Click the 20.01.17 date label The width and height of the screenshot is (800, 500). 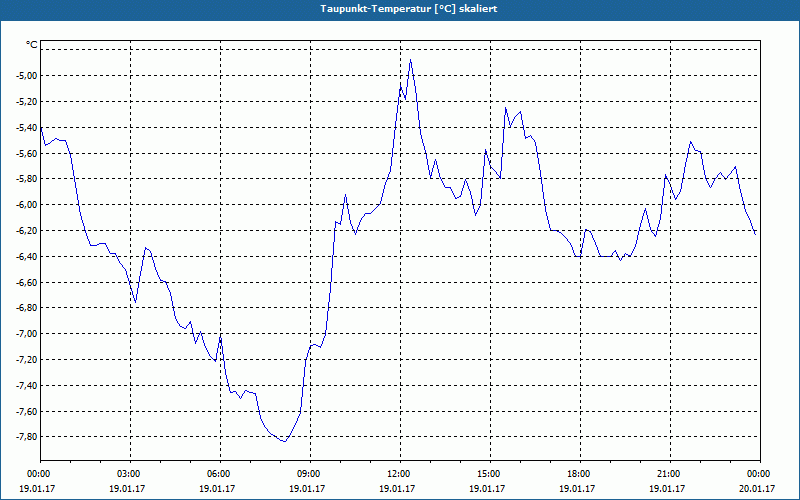(x=757, y=488)
